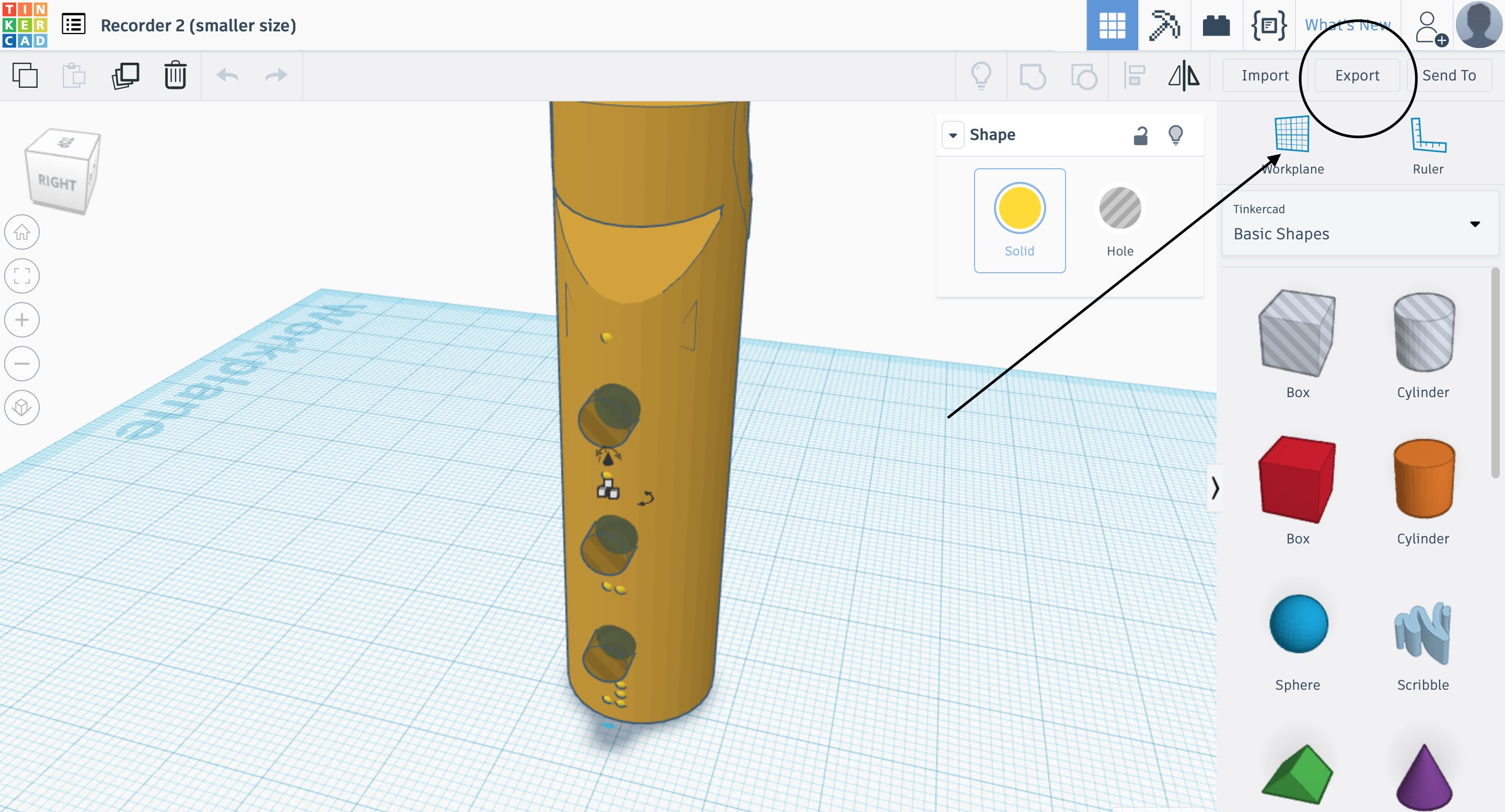Select the green Roof shape

(1298, 774)
